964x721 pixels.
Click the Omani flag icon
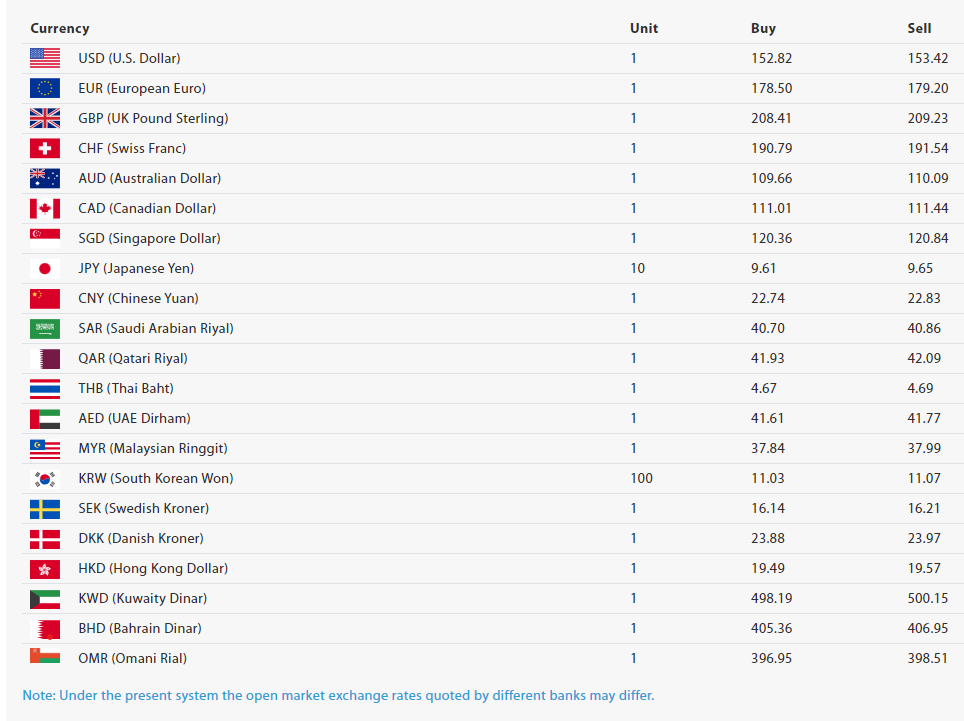45,656
